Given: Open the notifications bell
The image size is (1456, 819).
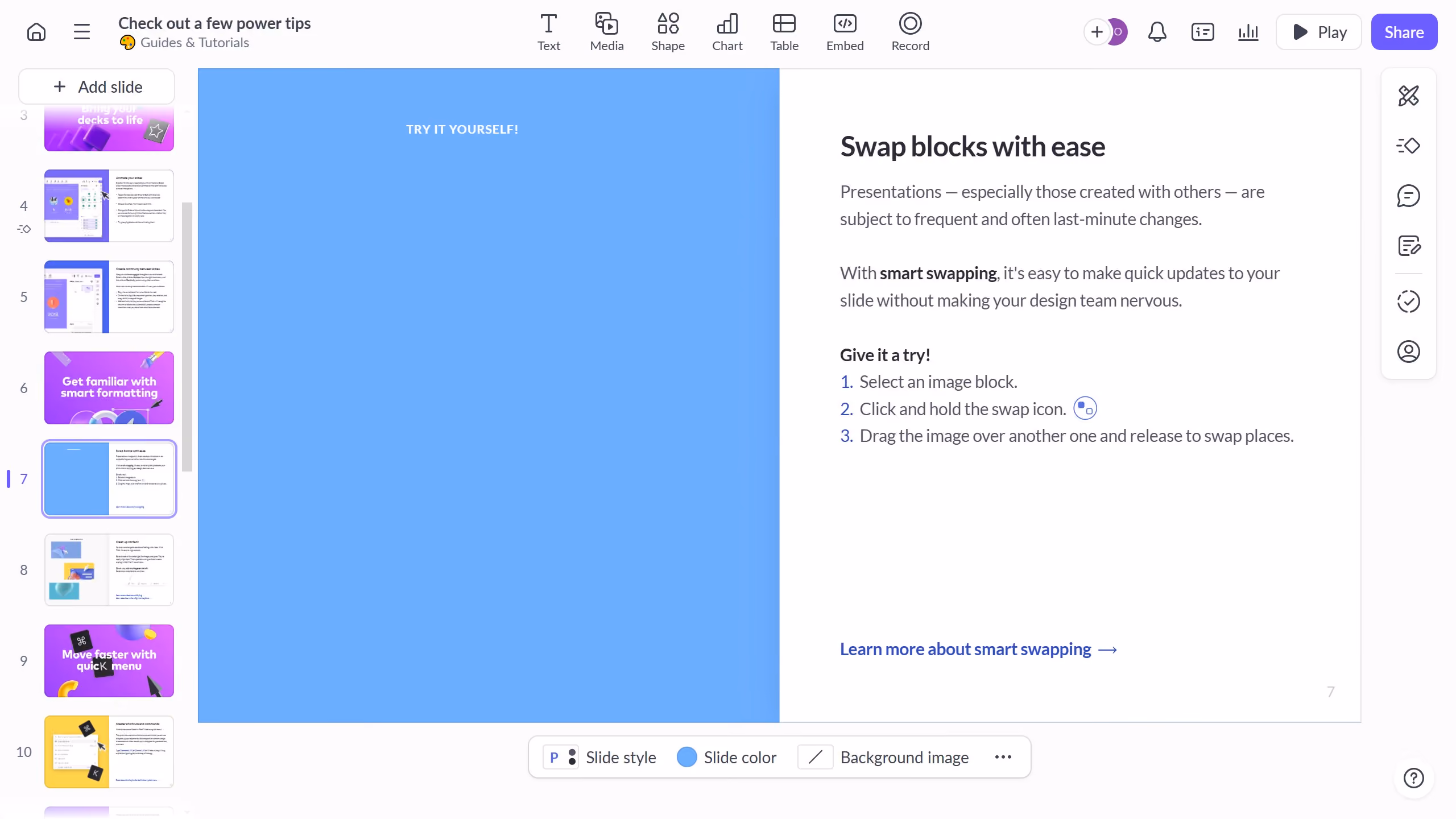Looking at the screenshot, I should click(1157, 32).
